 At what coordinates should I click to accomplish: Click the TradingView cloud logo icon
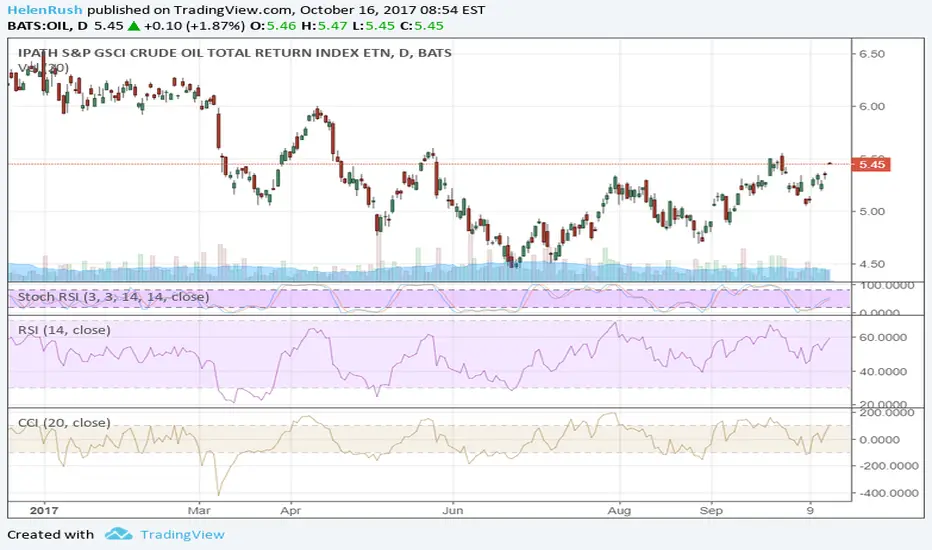118,534
